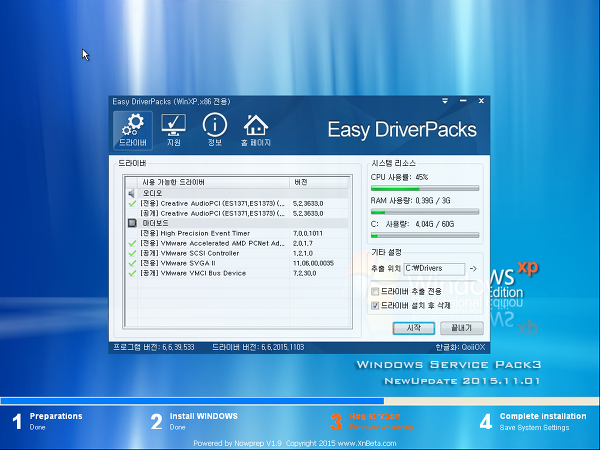Screen dimensions: 600x450
Task: Open the 정보 (Info) tab
Action: tap(215, 130)
